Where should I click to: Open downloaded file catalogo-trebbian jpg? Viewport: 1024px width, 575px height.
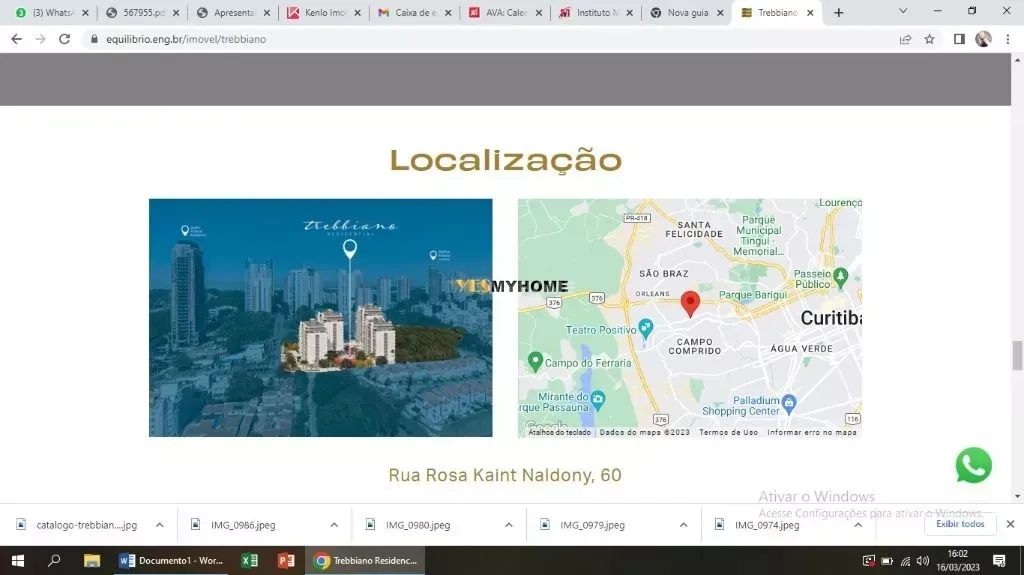pyautogui.click(x=86, y=525)
